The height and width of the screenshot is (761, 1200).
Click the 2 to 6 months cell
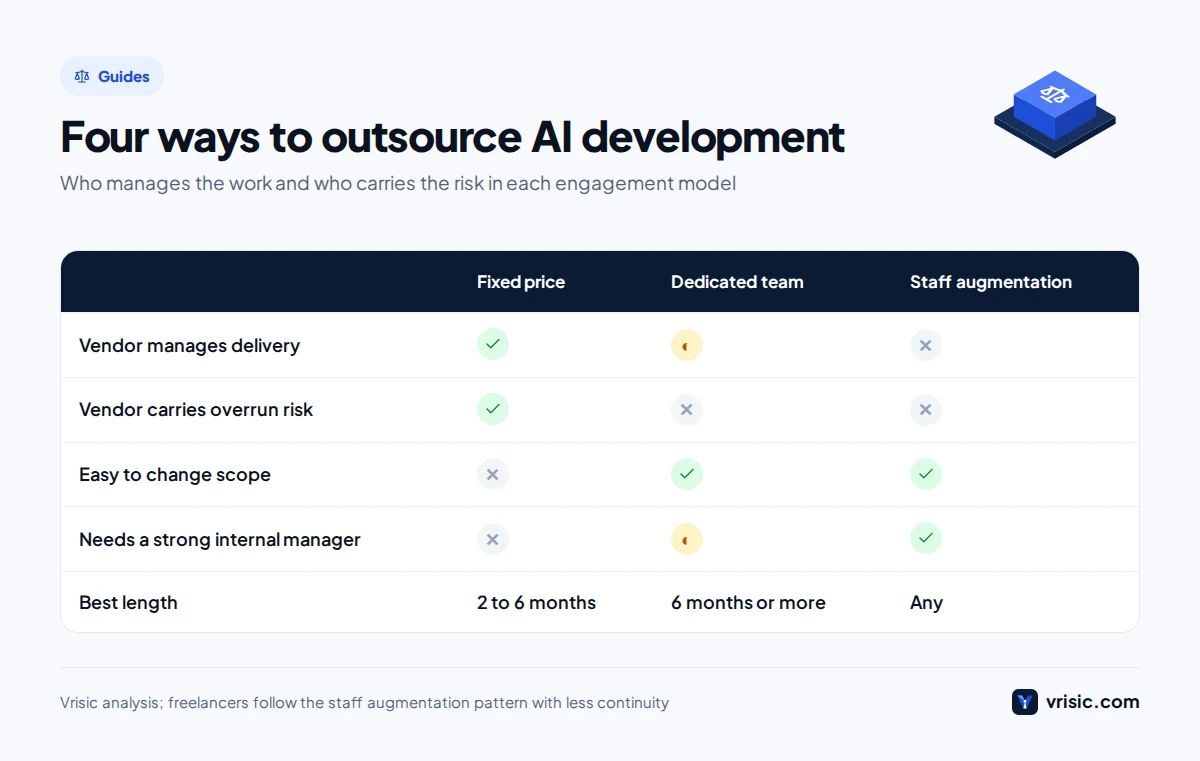536,603
